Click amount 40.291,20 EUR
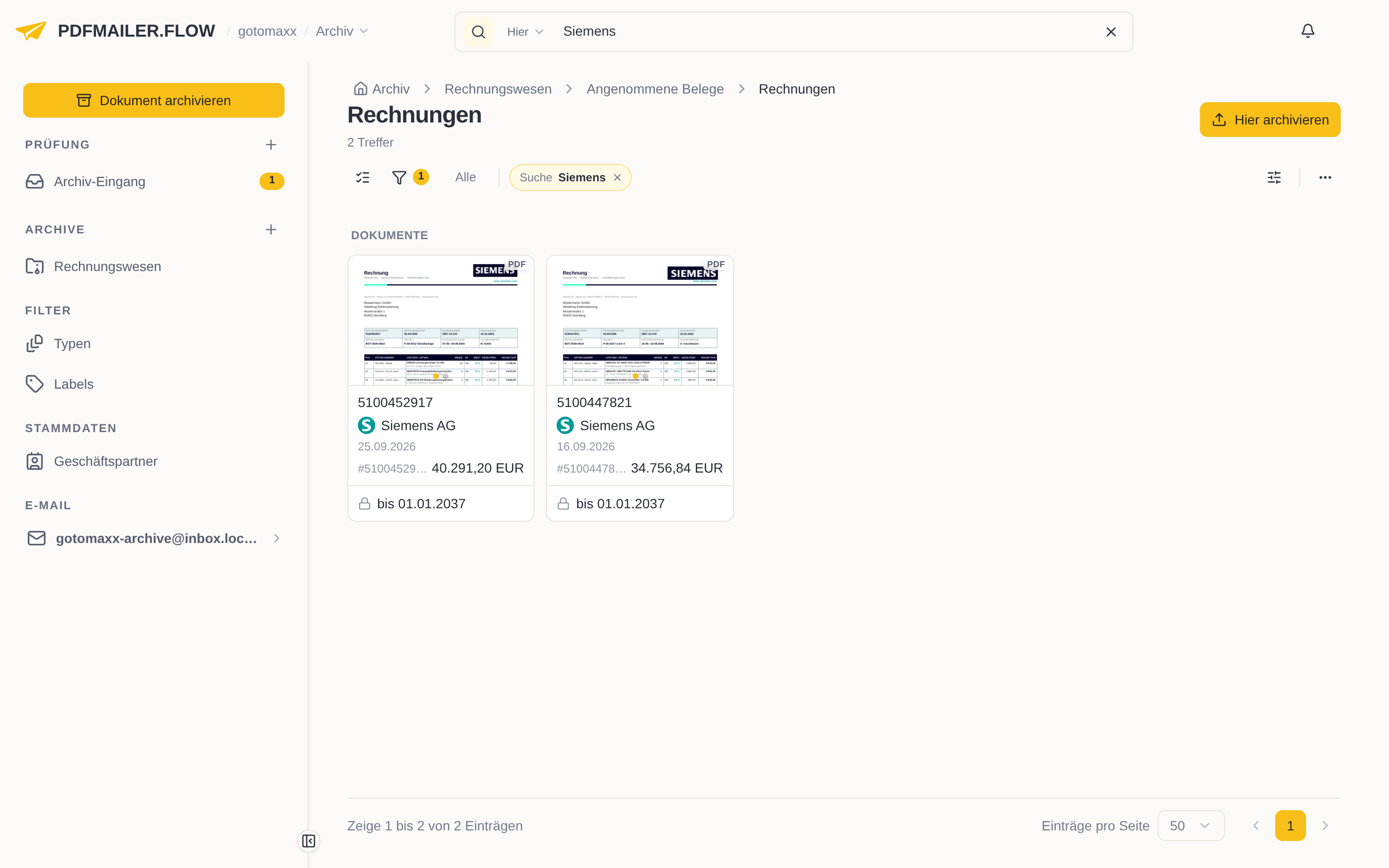The height and width of the screenshot is (868, 1389). tap(477, 468)
